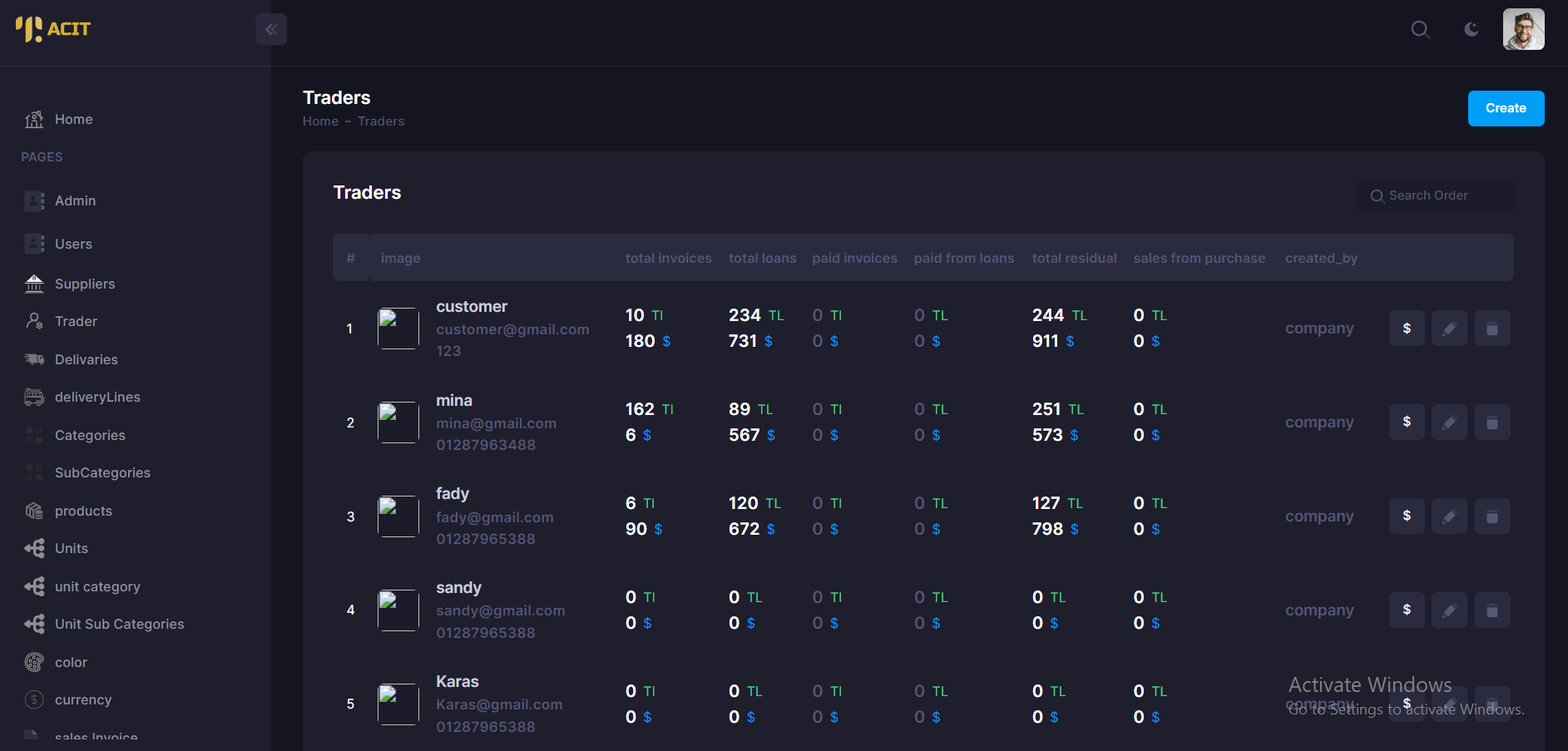Open the currency page in sidebar
Image resolution: width=1568 pixels, height=751 pixels.
pyautogui.click(x=82, y=700)
